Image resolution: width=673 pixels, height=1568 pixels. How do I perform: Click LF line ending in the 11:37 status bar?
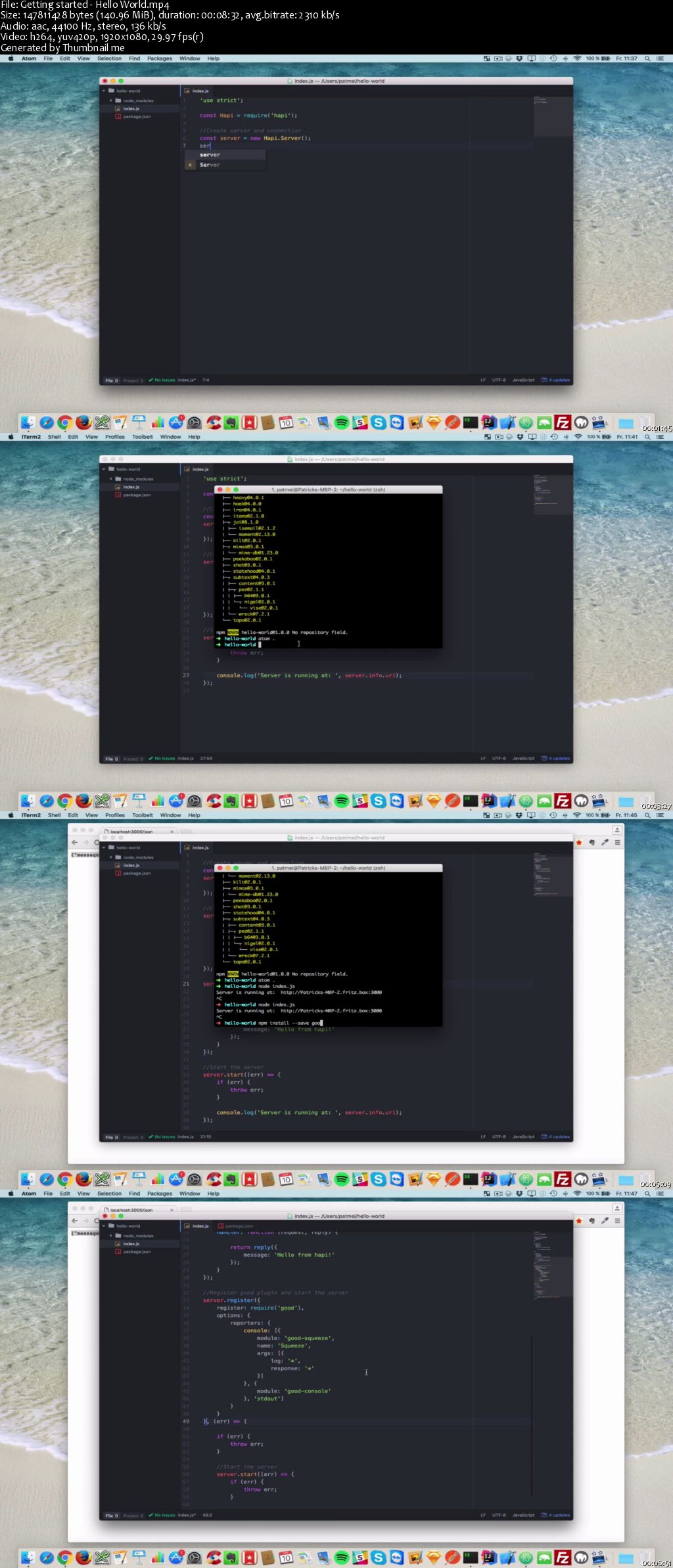[x=483, y=380]
